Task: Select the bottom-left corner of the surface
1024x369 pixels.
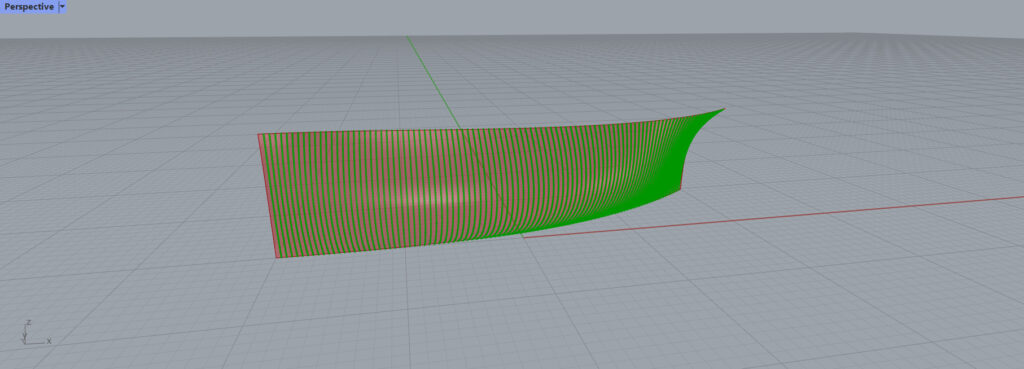Action: [277, 257]
